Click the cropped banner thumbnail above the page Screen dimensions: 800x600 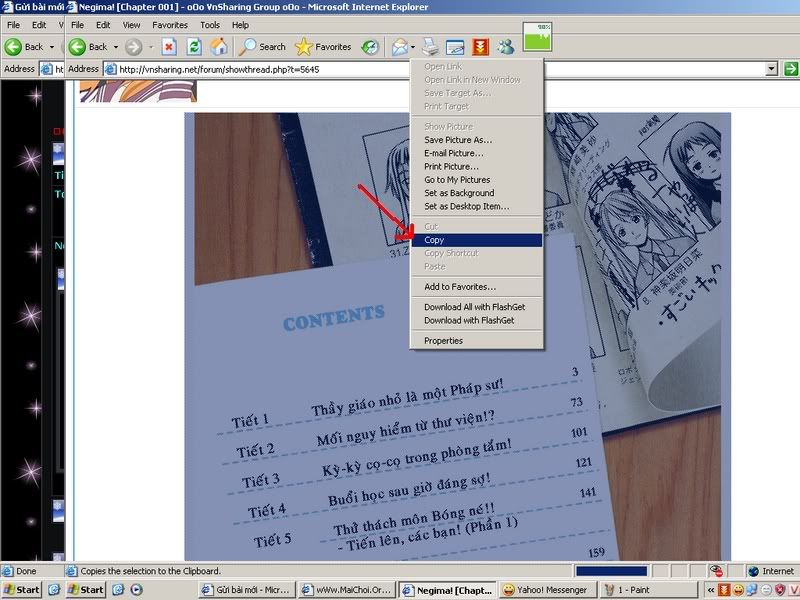pyautogui.click(x=138, y=91)
